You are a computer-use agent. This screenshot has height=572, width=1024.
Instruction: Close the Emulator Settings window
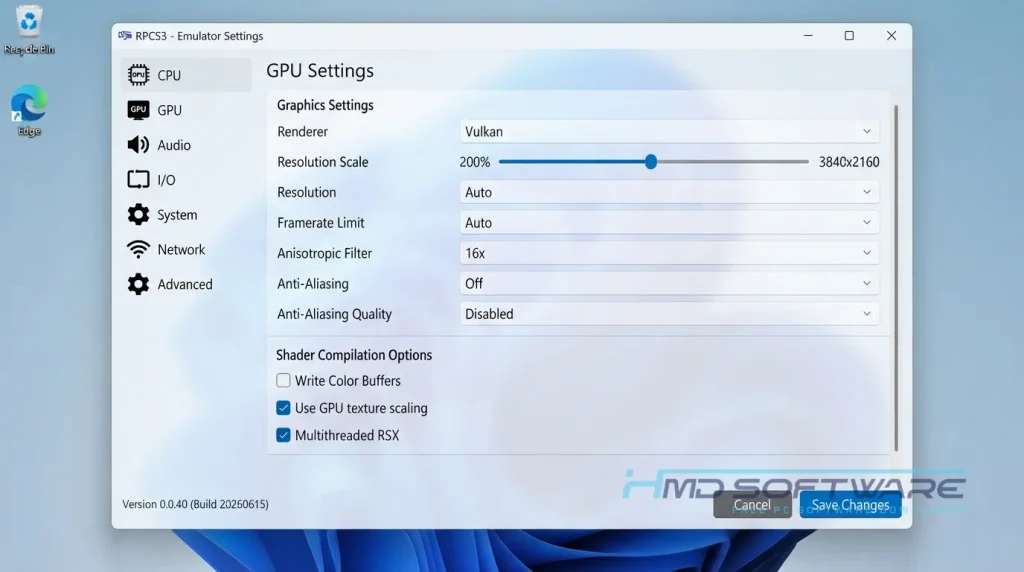[x=891, y=36]
